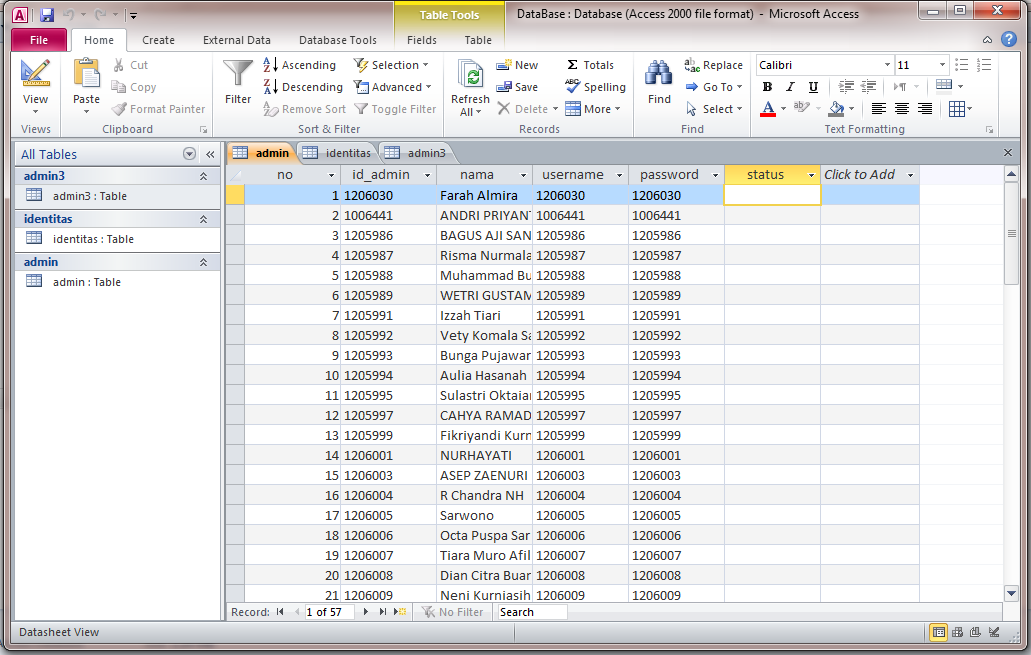Switch to Database Tools ribbon tab
This screenshot has height=655, width=1031.
pyautogui.click(x=337, y=40)
